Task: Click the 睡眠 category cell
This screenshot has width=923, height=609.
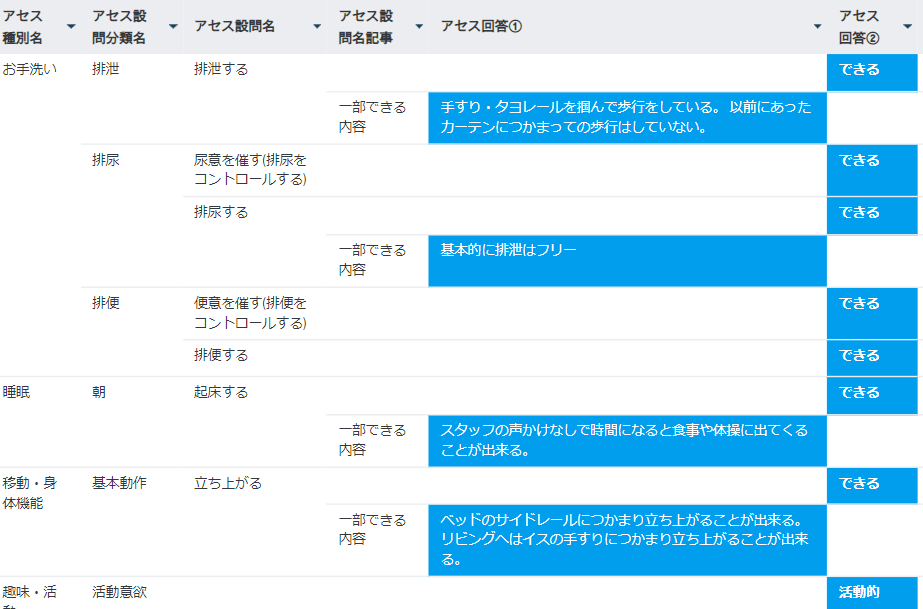Action: tap(17, 393)
